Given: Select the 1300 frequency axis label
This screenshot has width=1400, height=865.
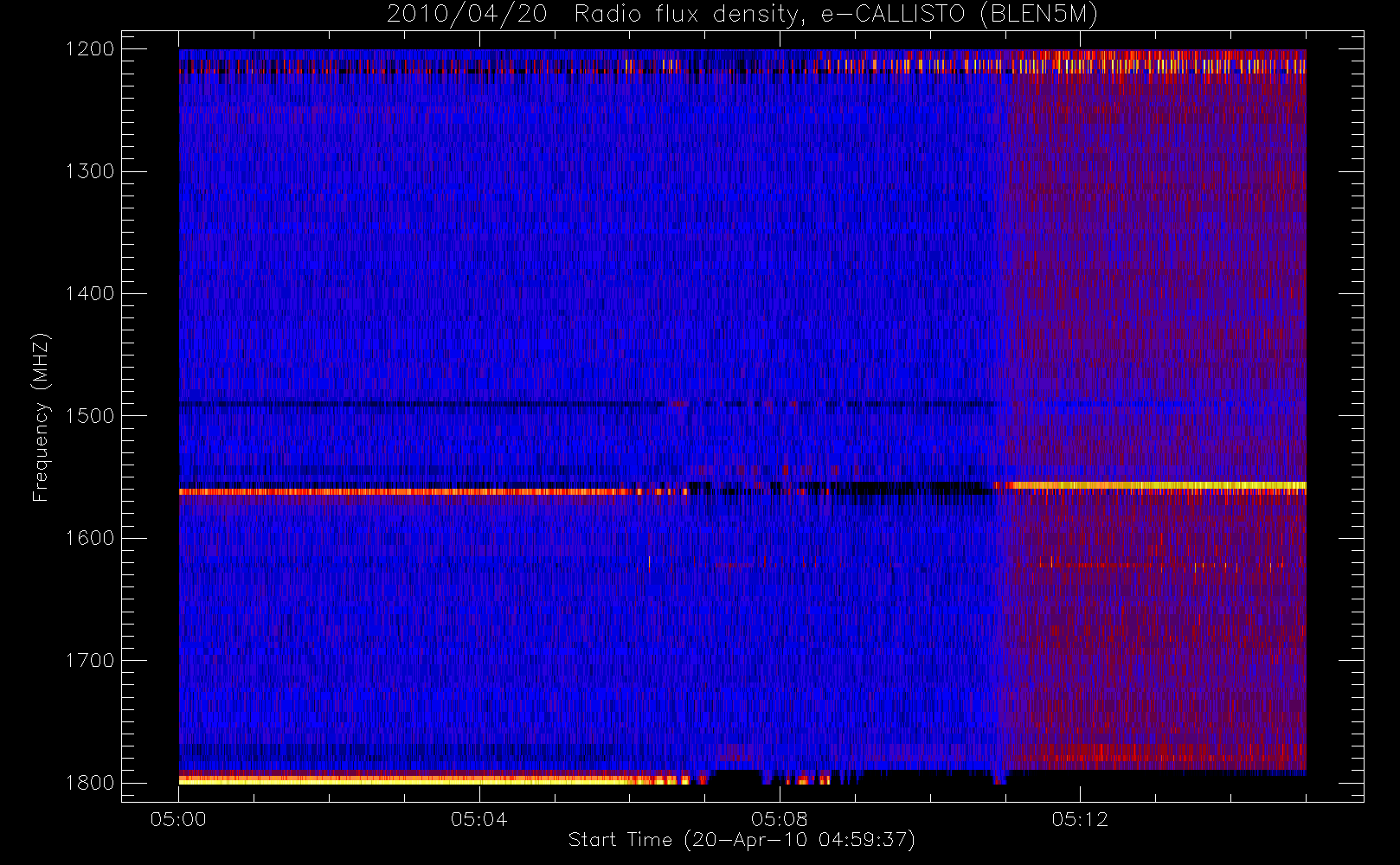Looking at the screenshot, I should click(90, 171).
